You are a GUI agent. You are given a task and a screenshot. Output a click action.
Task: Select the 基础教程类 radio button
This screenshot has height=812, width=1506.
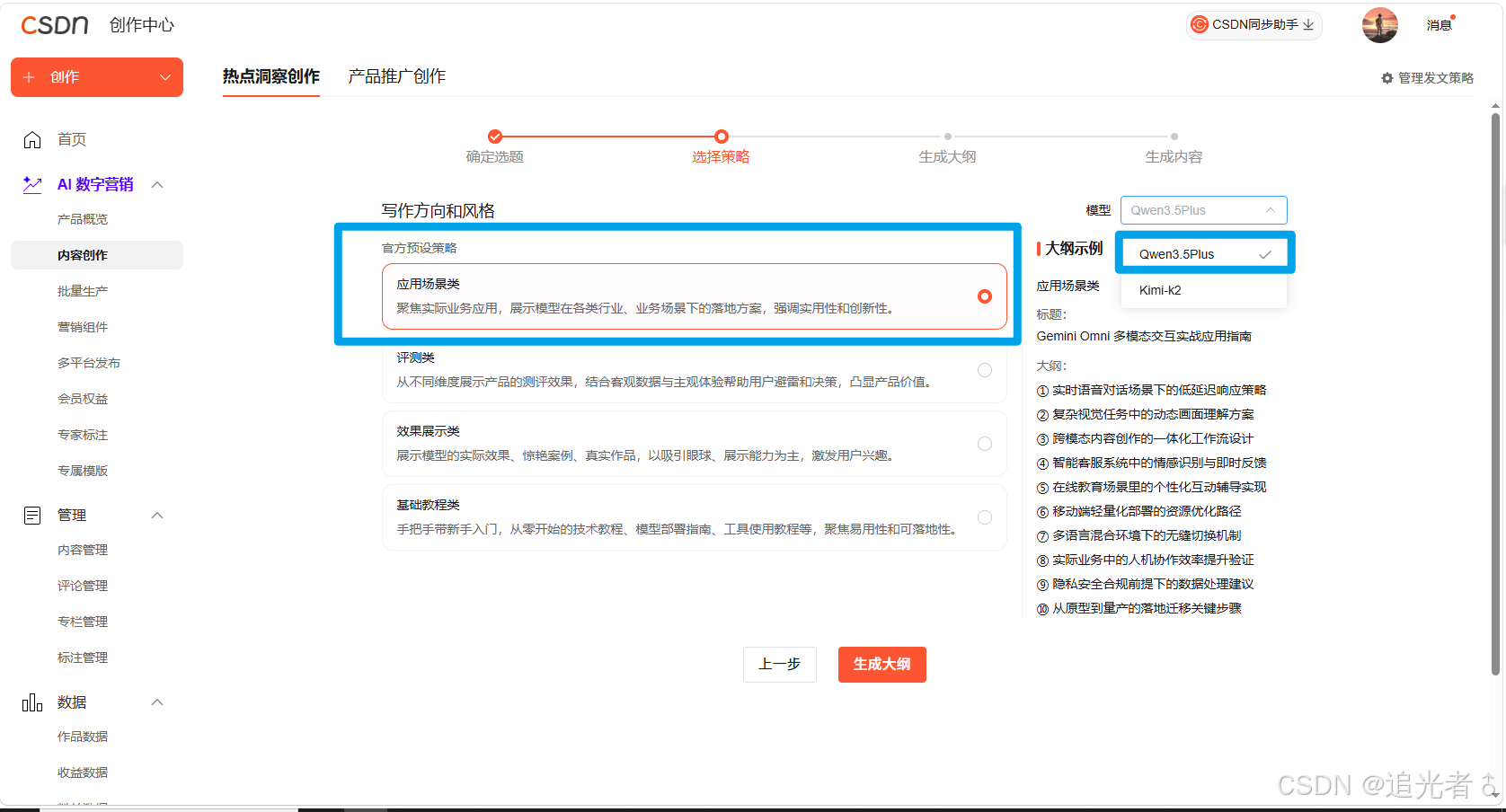click(985, 517)
